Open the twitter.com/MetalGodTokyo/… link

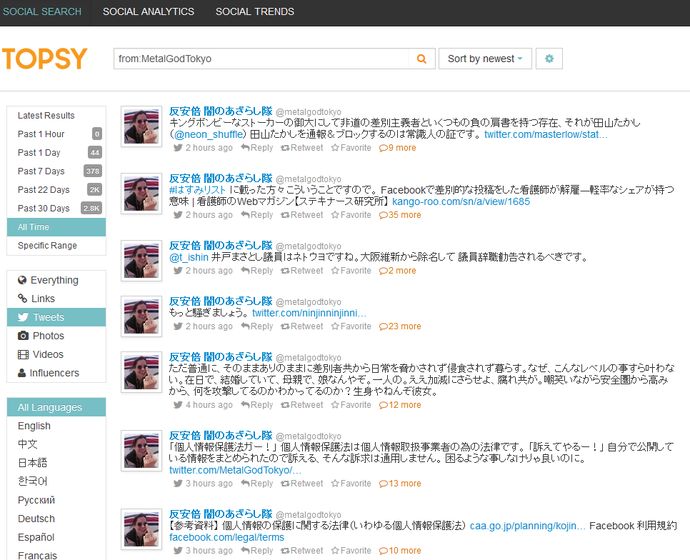coord(235,470)
